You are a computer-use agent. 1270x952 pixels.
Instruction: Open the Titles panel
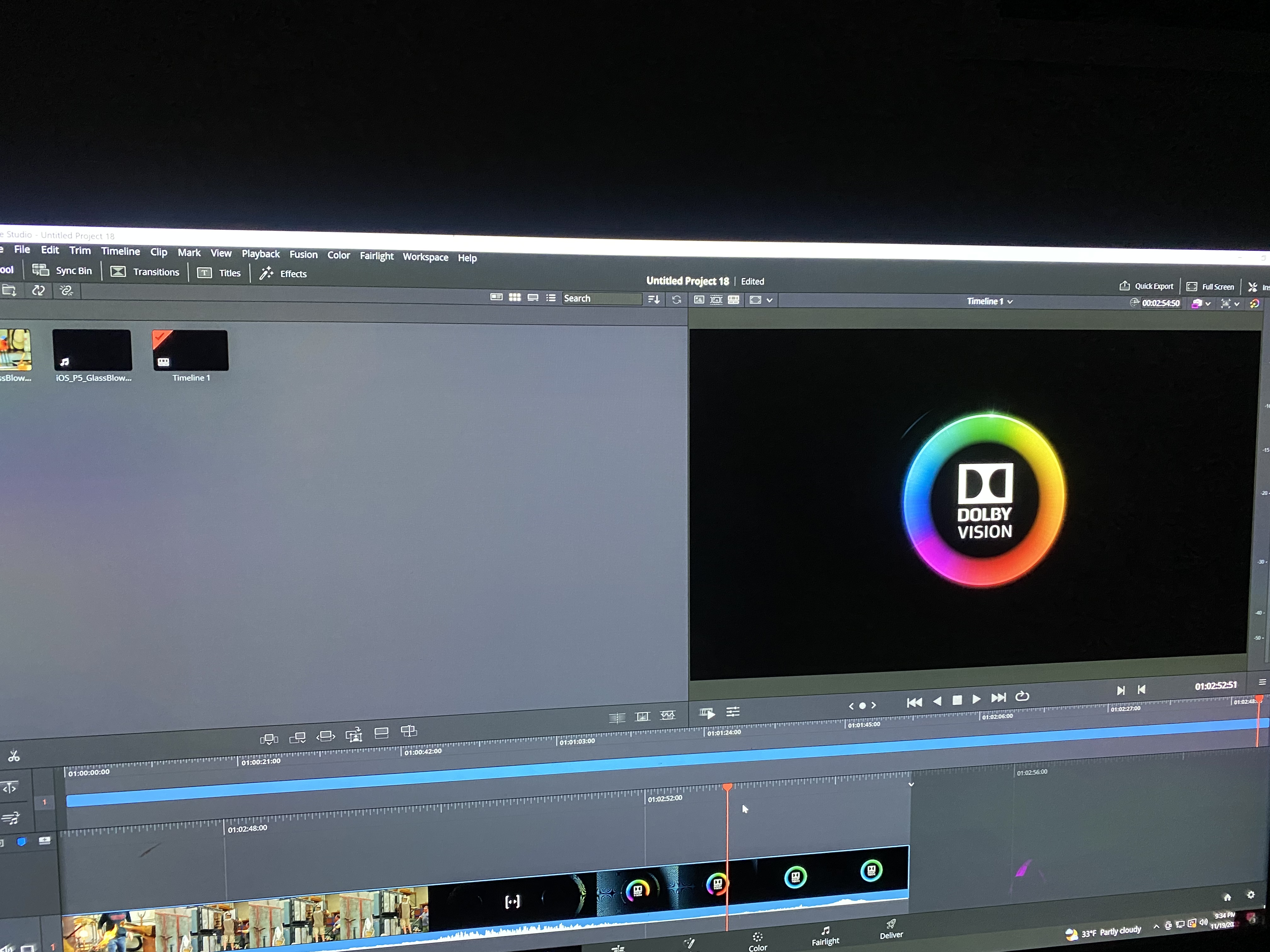pos(219,273)
